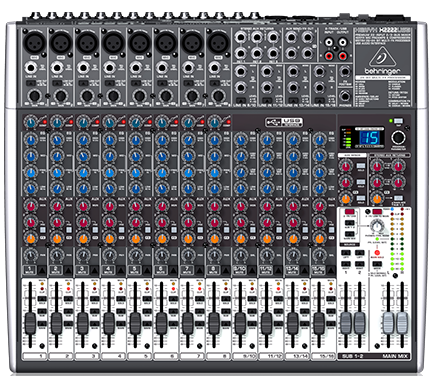Click the left main mix fader
Image resolution: width=433 pixels, height=376 pixels.
[x=388, y=323]
